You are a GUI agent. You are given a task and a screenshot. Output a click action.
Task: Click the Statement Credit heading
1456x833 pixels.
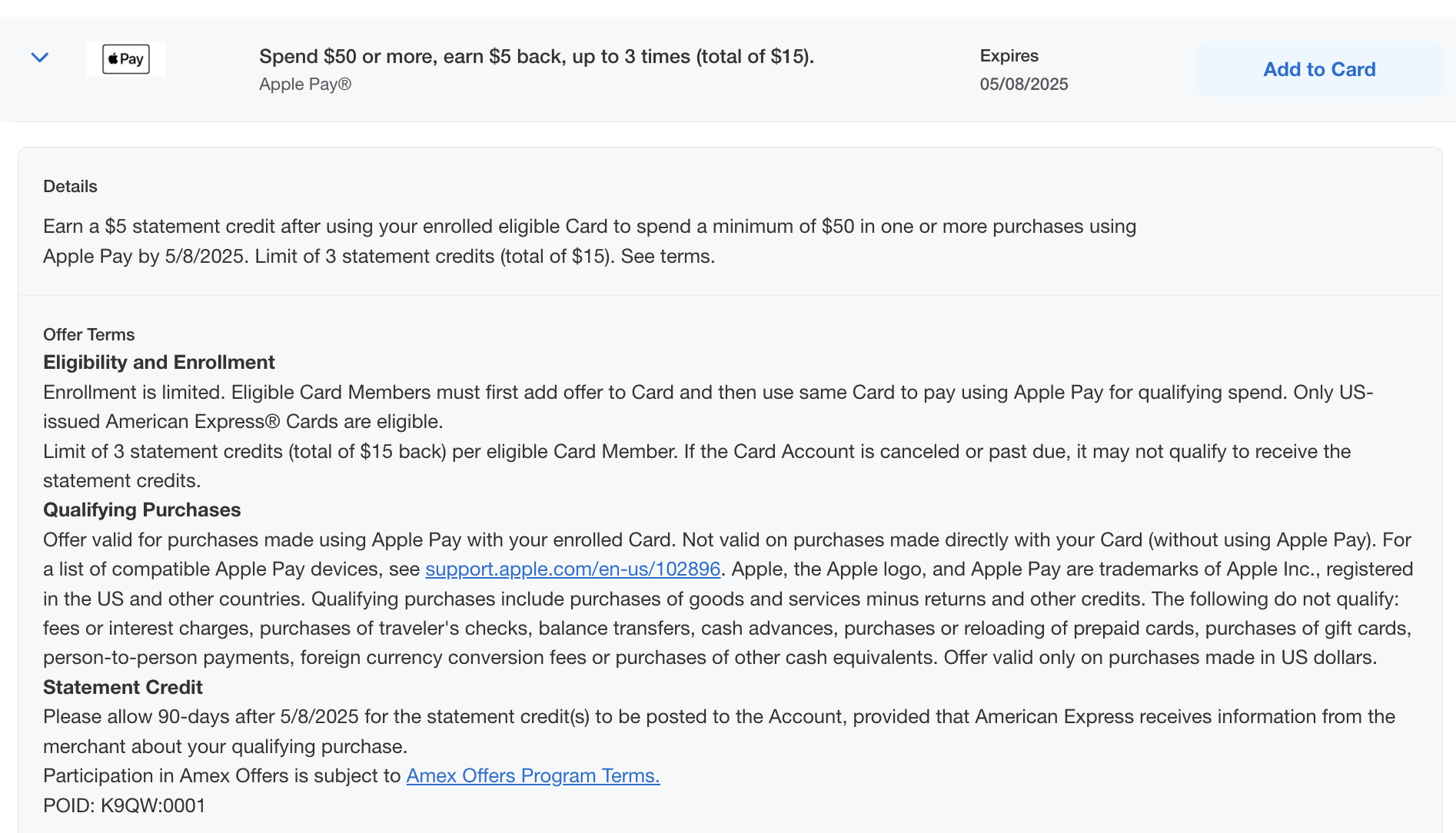(x=122, y=688)
